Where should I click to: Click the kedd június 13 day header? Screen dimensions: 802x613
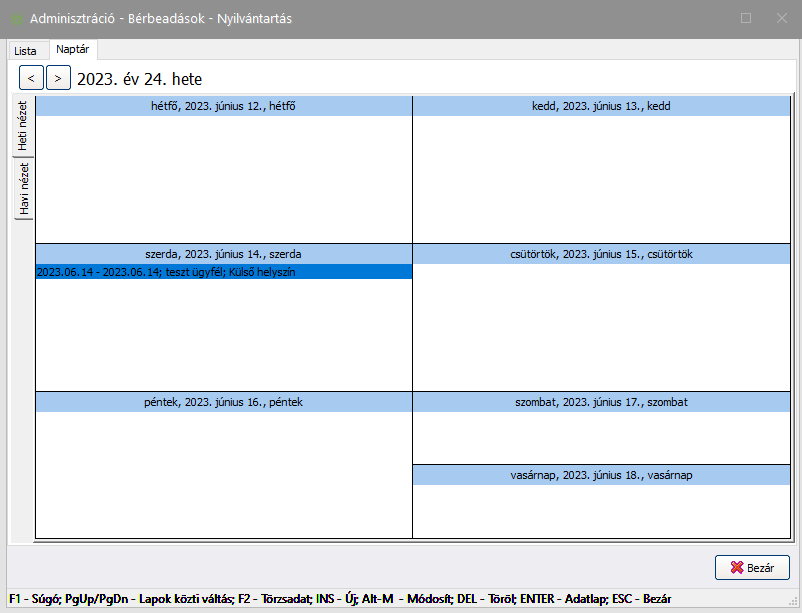(601, 107)
